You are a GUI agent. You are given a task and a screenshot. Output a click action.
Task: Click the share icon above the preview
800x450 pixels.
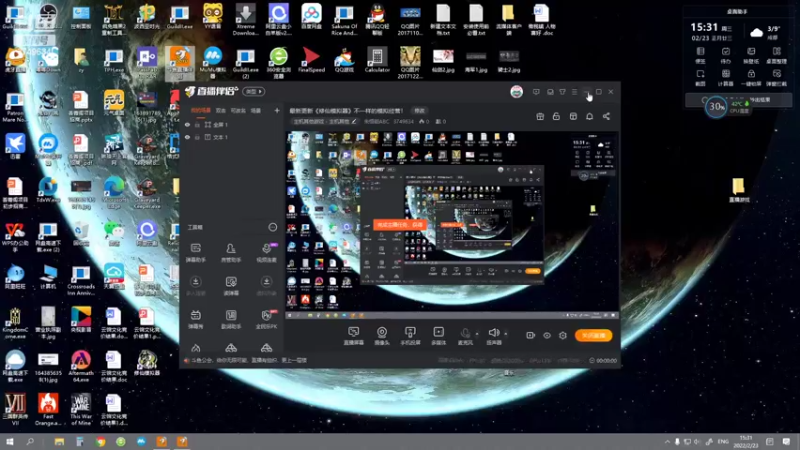[606, 116]
